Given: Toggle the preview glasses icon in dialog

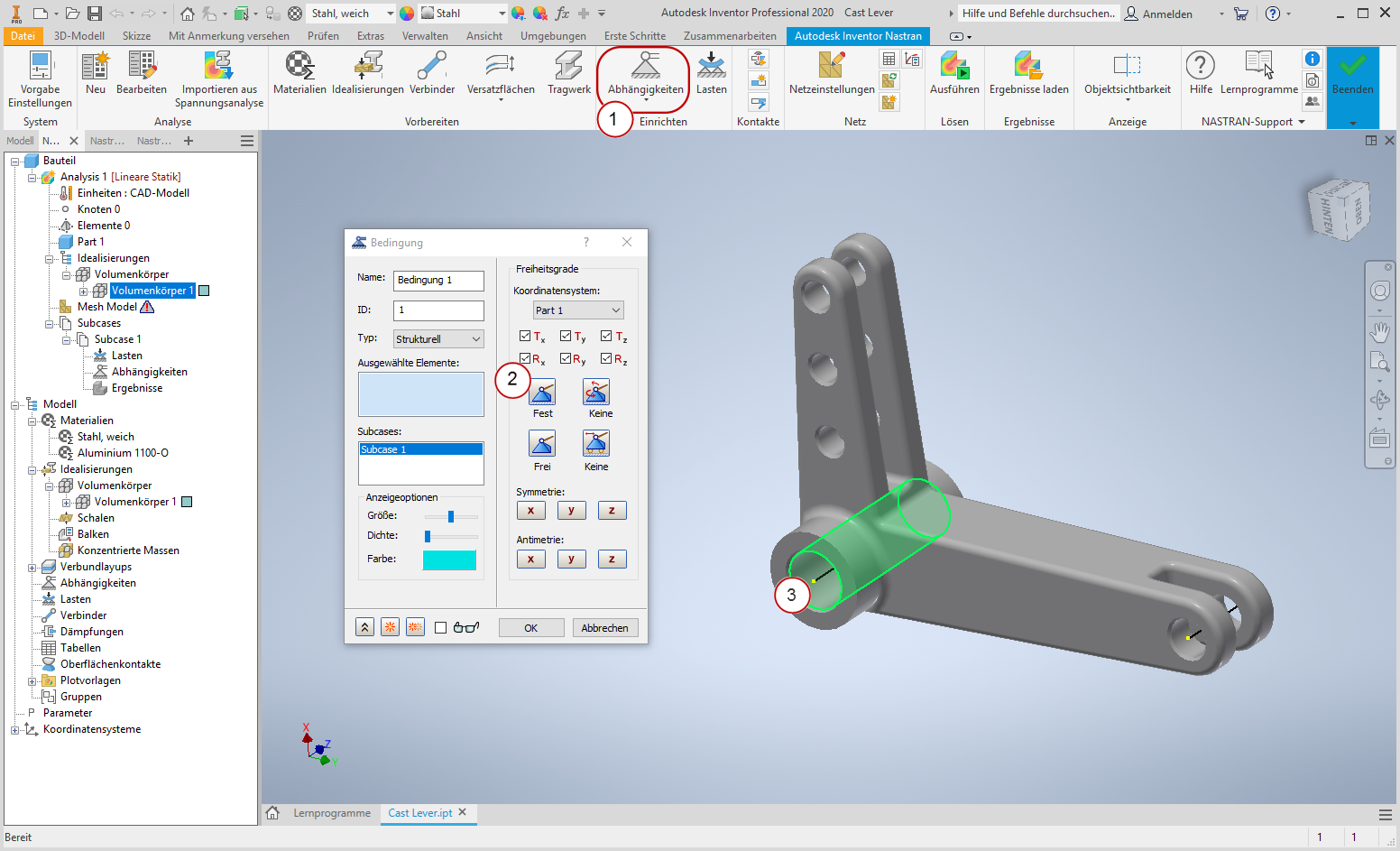Looking at the screenshot, I should 466,627.
